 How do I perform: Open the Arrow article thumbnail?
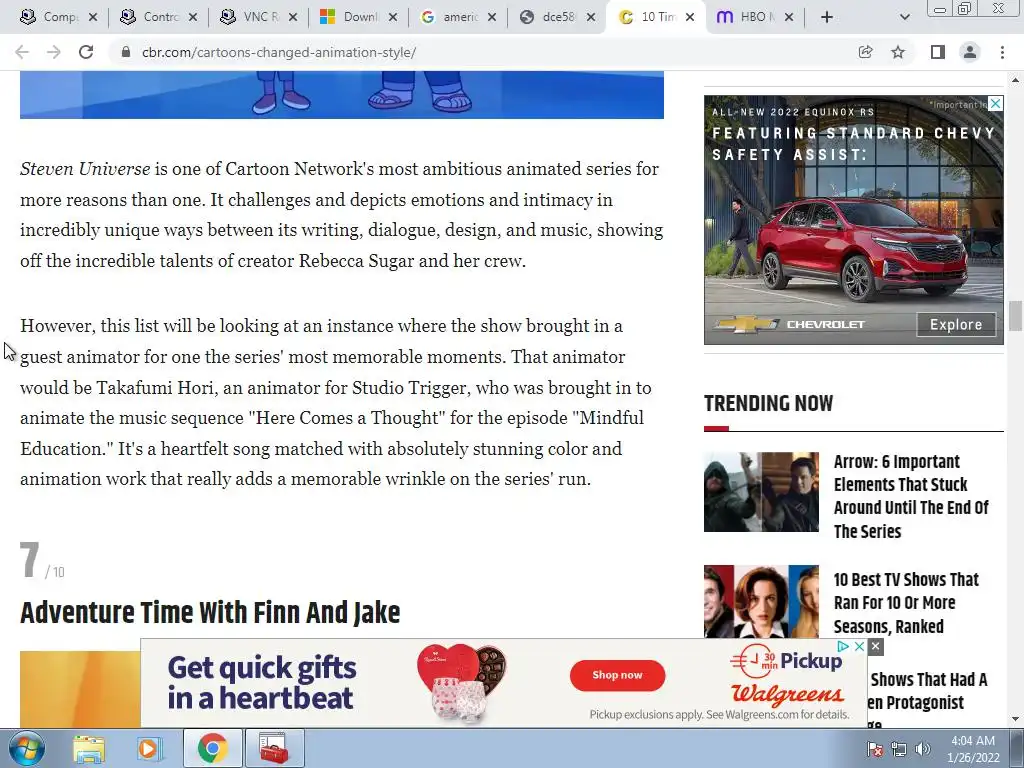pyautogui.click(x=761, y=492)
